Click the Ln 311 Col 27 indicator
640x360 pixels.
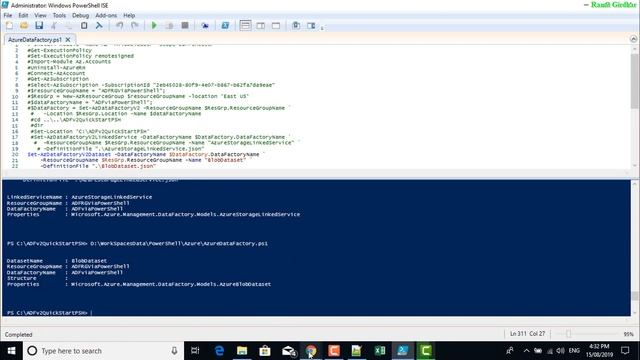coord(527,333)
